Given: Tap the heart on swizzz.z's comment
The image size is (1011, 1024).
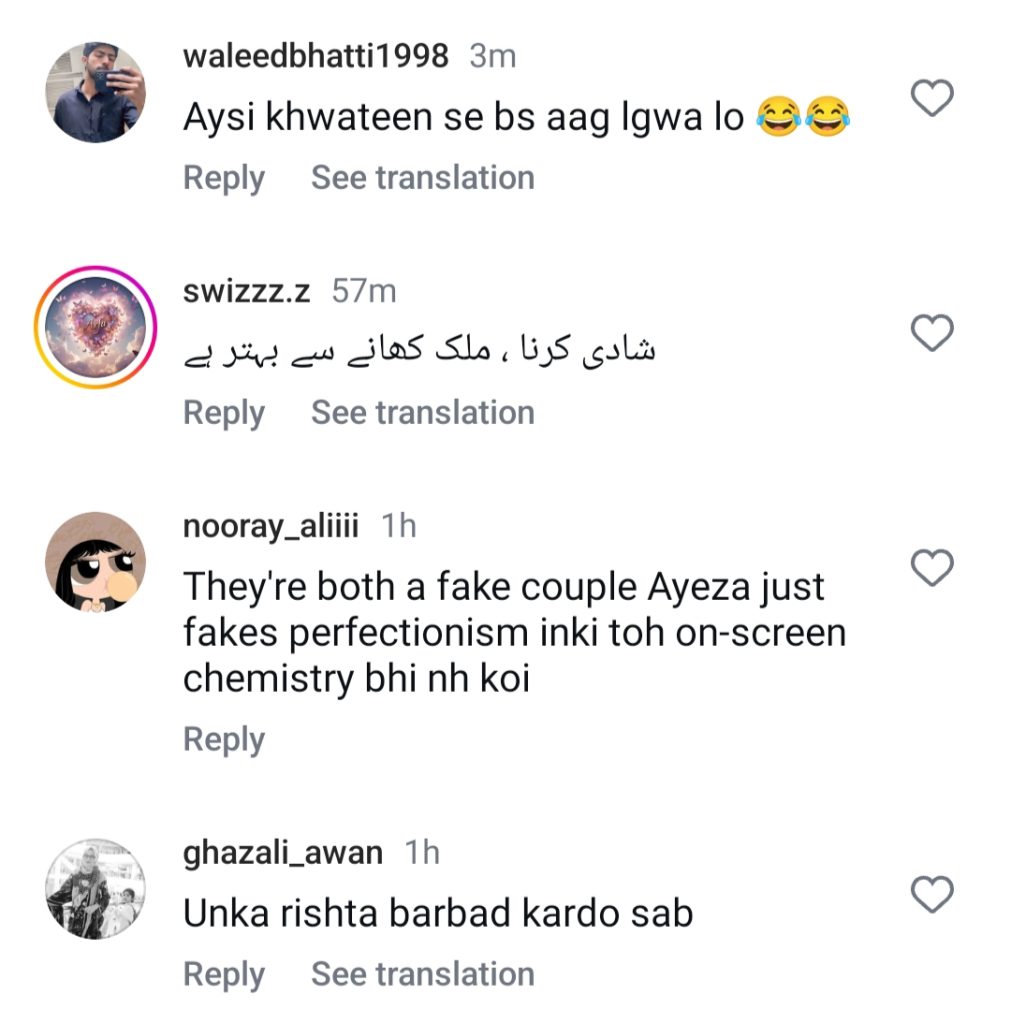Looking at the screenshot, I should tap(933, 333).
